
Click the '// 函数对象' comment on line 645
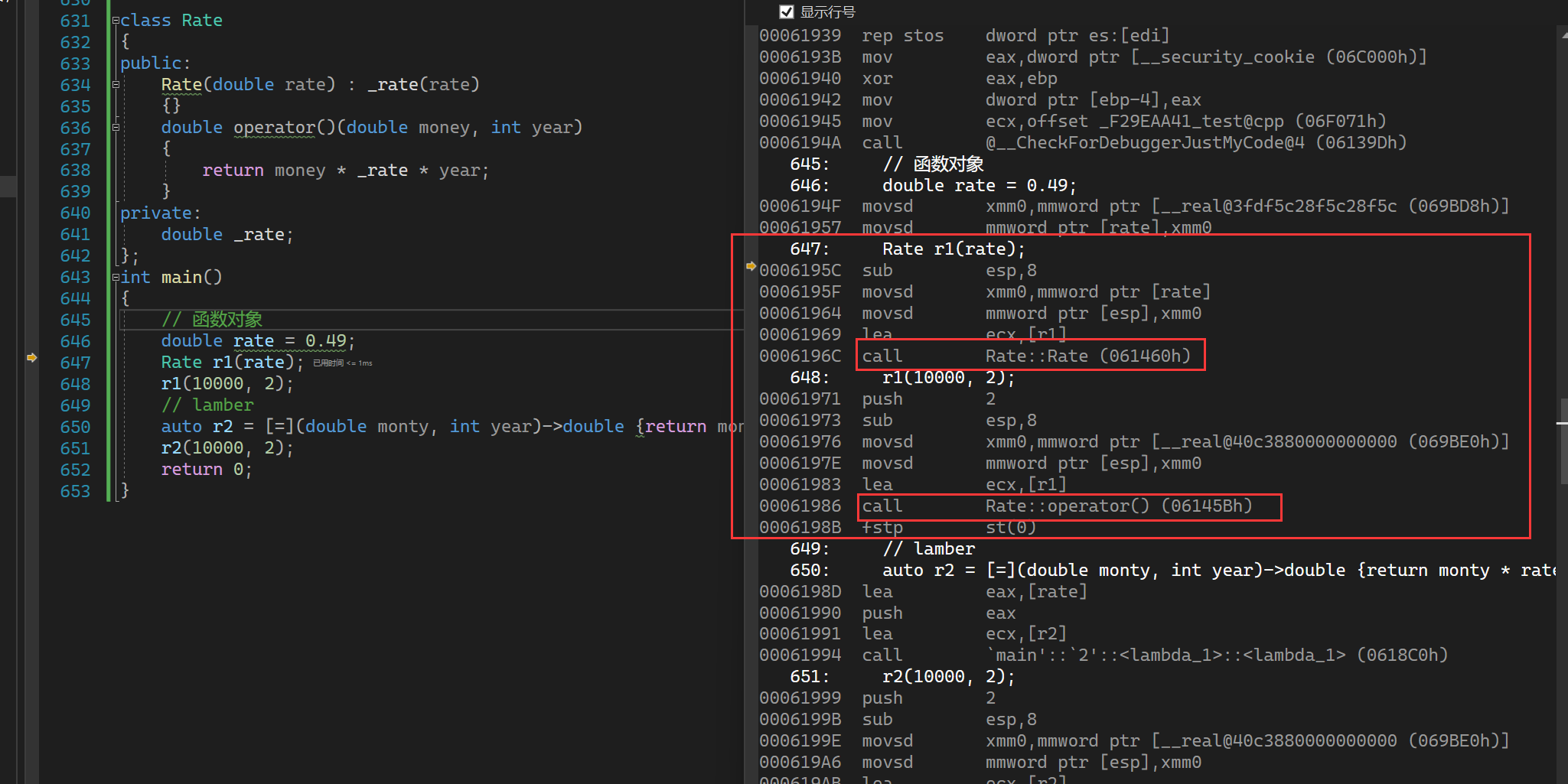tap(211, 320)
